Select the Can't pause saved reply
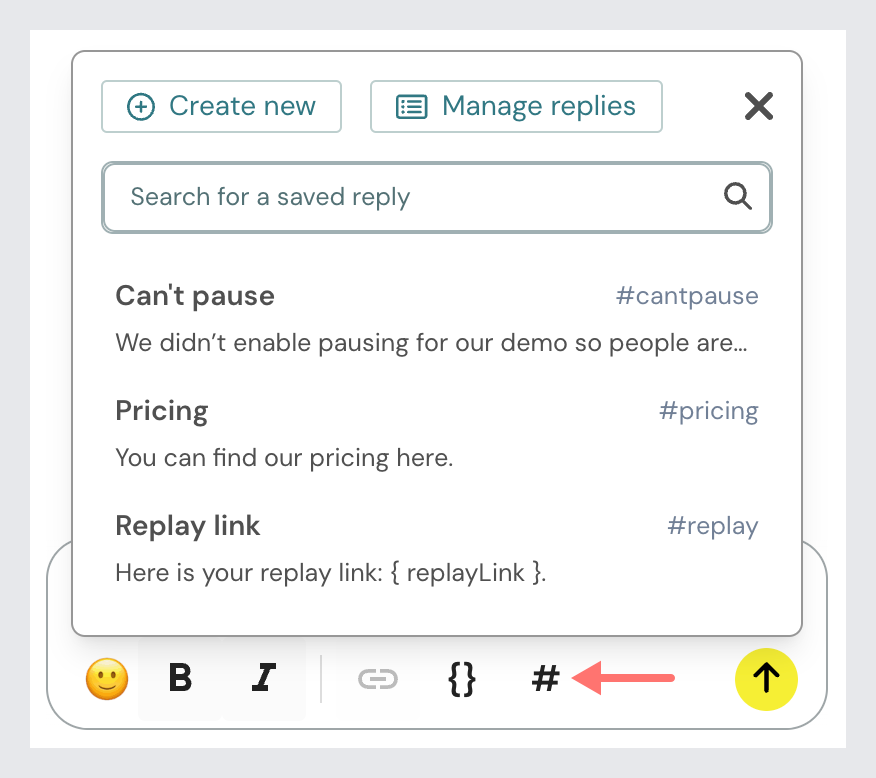Viewport: 876px width, 778px height. (x=195, y=296)
